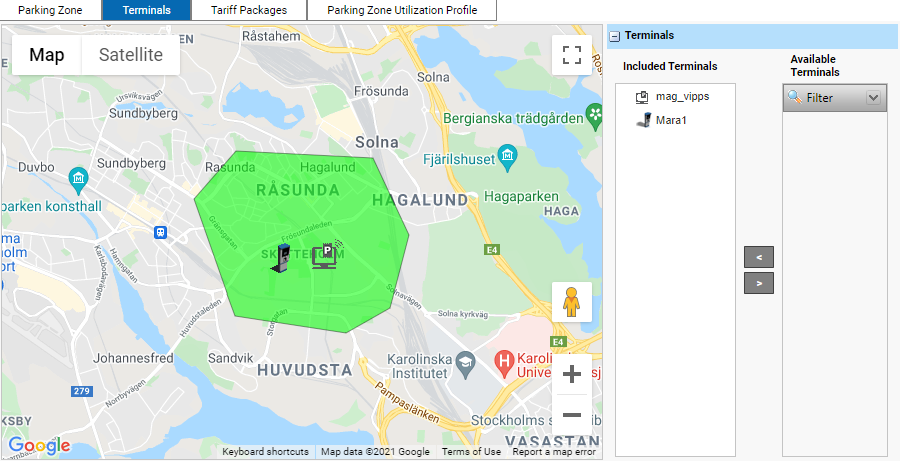Image resolution: width=900 pixels, height=461 pixels.
Task: Select the Terminals tab
Action: coord(146,10)
